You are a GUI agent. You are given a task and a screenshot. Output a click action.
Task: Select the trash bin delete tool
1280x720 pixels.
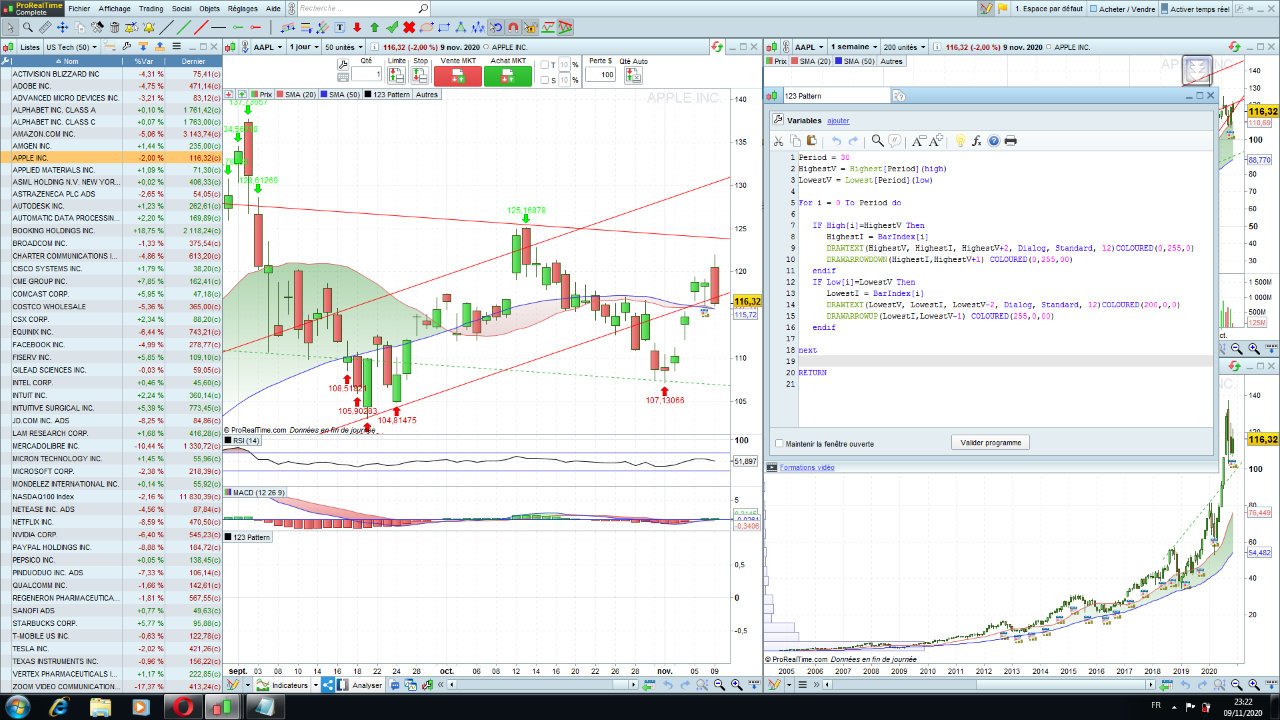[114, 27]
